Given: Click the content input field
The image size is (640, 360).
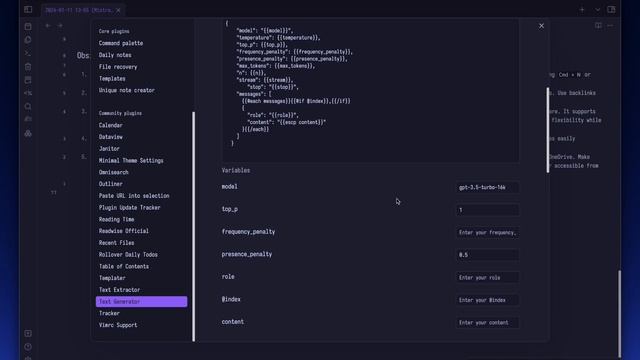Looking at the screenshot, I should coord(487,322).
